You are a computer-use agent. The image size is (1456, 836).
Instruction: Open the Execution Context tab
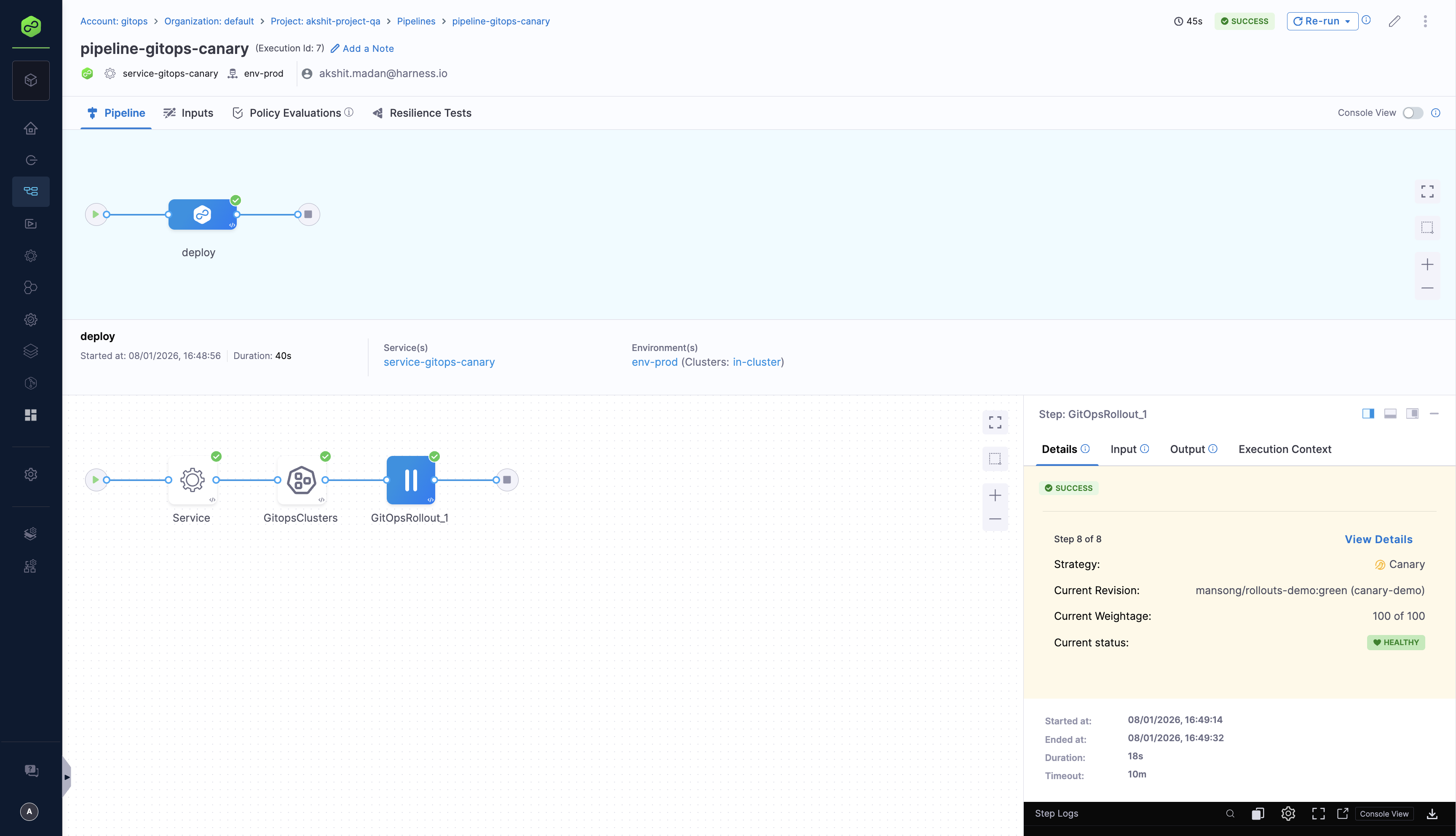(x=1285, y=449)
